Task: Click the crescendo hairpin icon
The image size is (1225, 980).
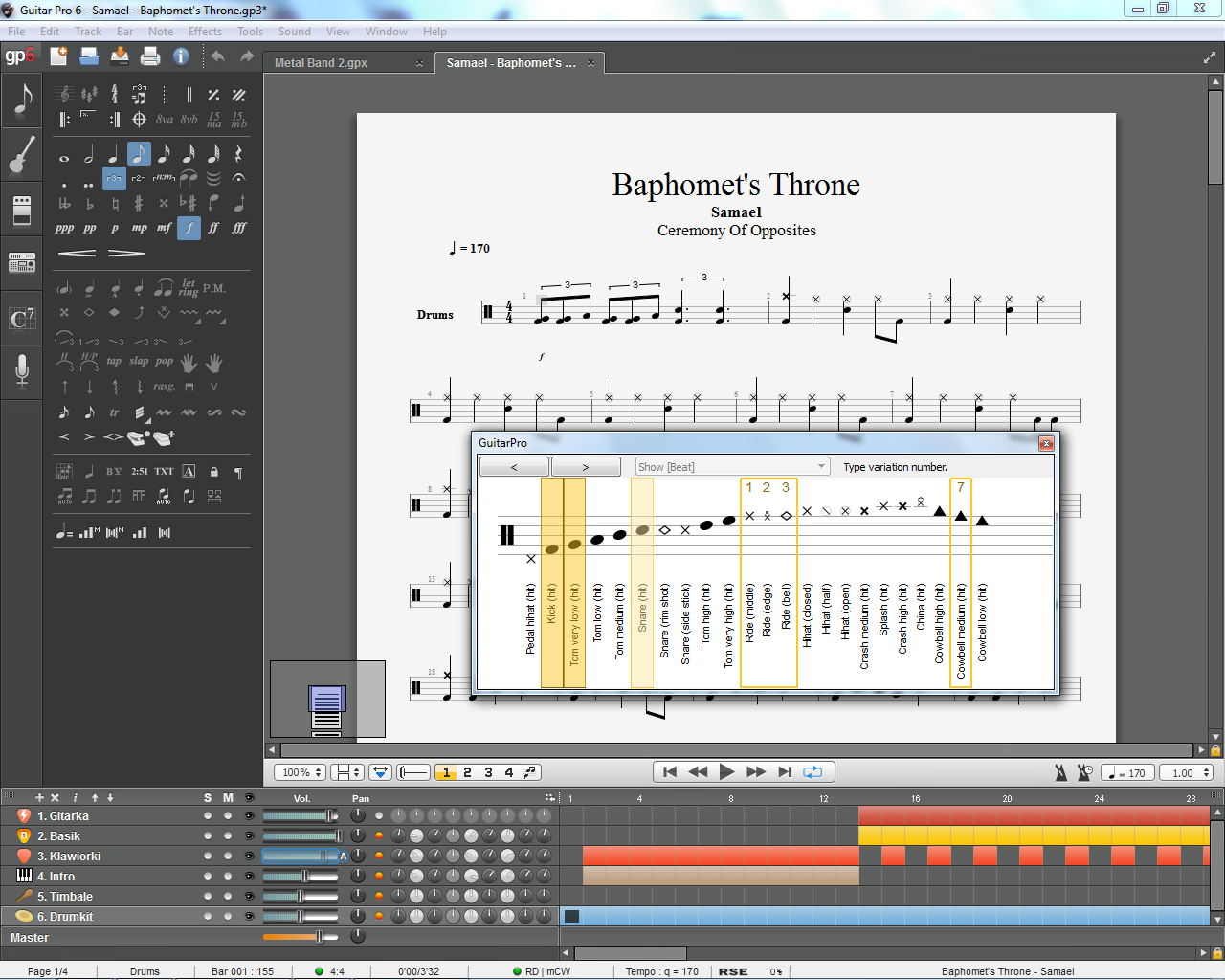Action: 77,253
